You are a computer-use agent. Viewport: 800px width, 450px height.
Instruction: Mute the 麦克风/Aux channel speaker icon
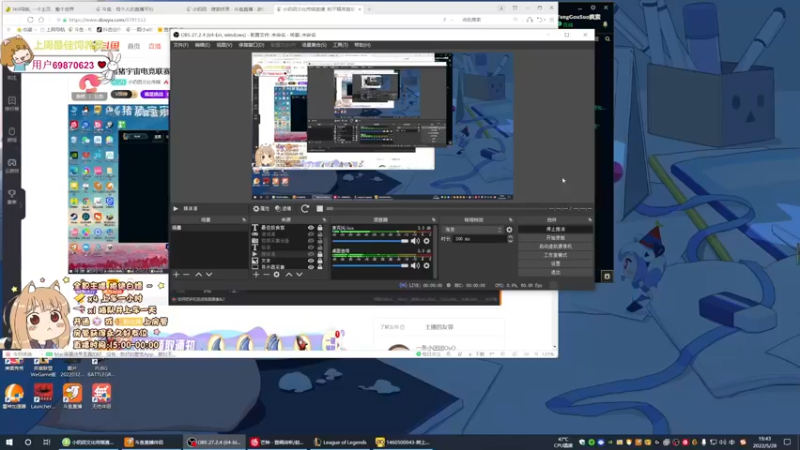coord(415,241)
